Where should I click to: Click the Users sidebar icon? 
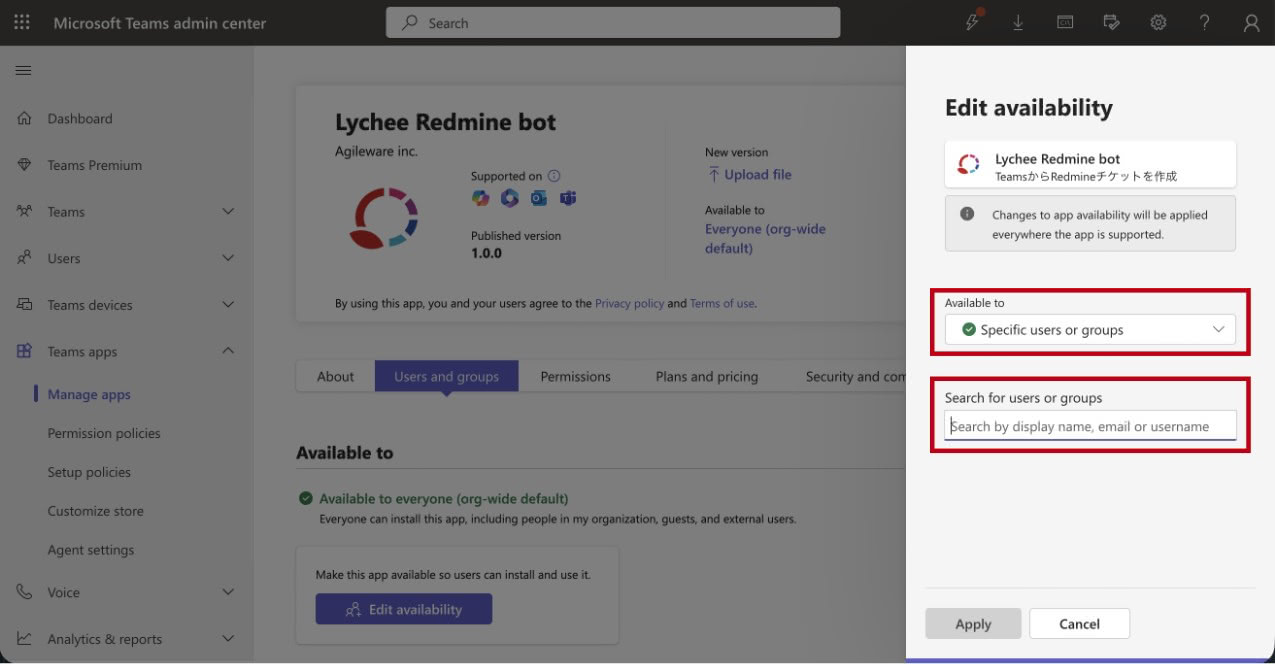[24, 258]
